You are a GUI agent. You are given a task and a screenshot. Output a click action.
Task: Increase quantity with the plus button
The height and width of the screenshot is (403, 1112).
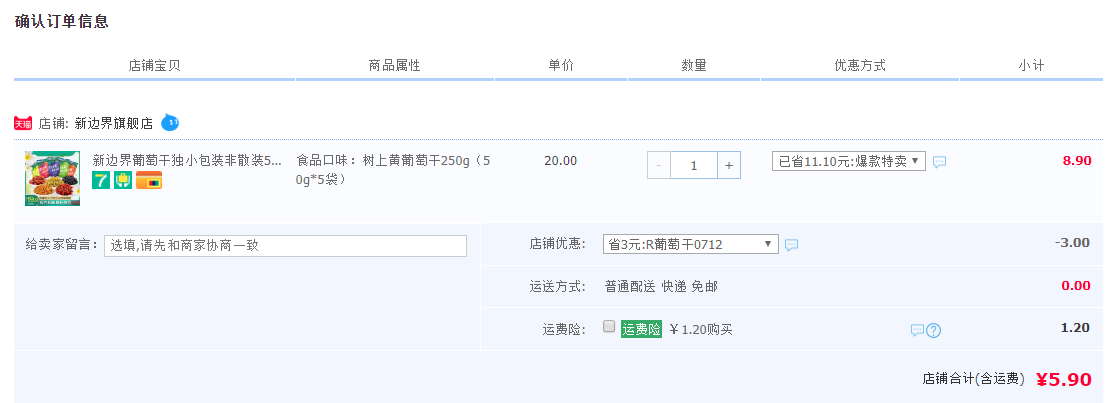coord(729,165)
